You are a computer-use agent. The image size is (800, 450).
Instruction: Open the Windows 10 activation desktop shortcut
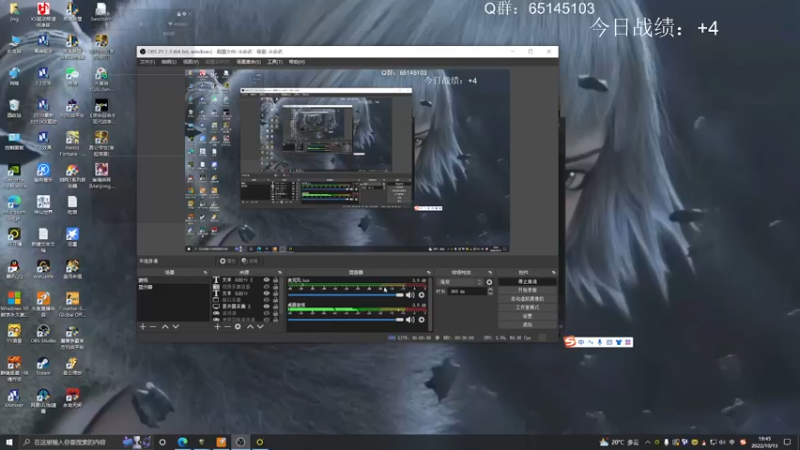pyautogui.click(x=14, y=305)
